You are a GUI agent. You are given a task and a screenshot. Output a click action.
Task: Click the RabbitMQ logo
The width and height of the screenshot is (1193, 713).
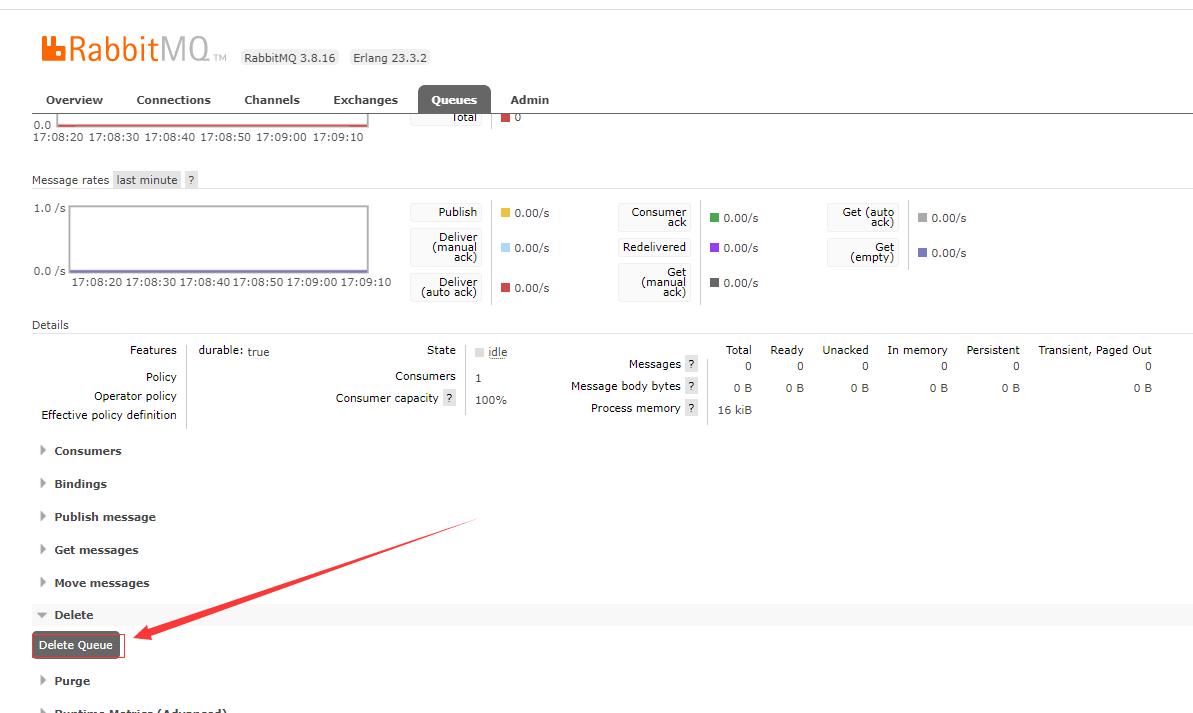[133, 49]
